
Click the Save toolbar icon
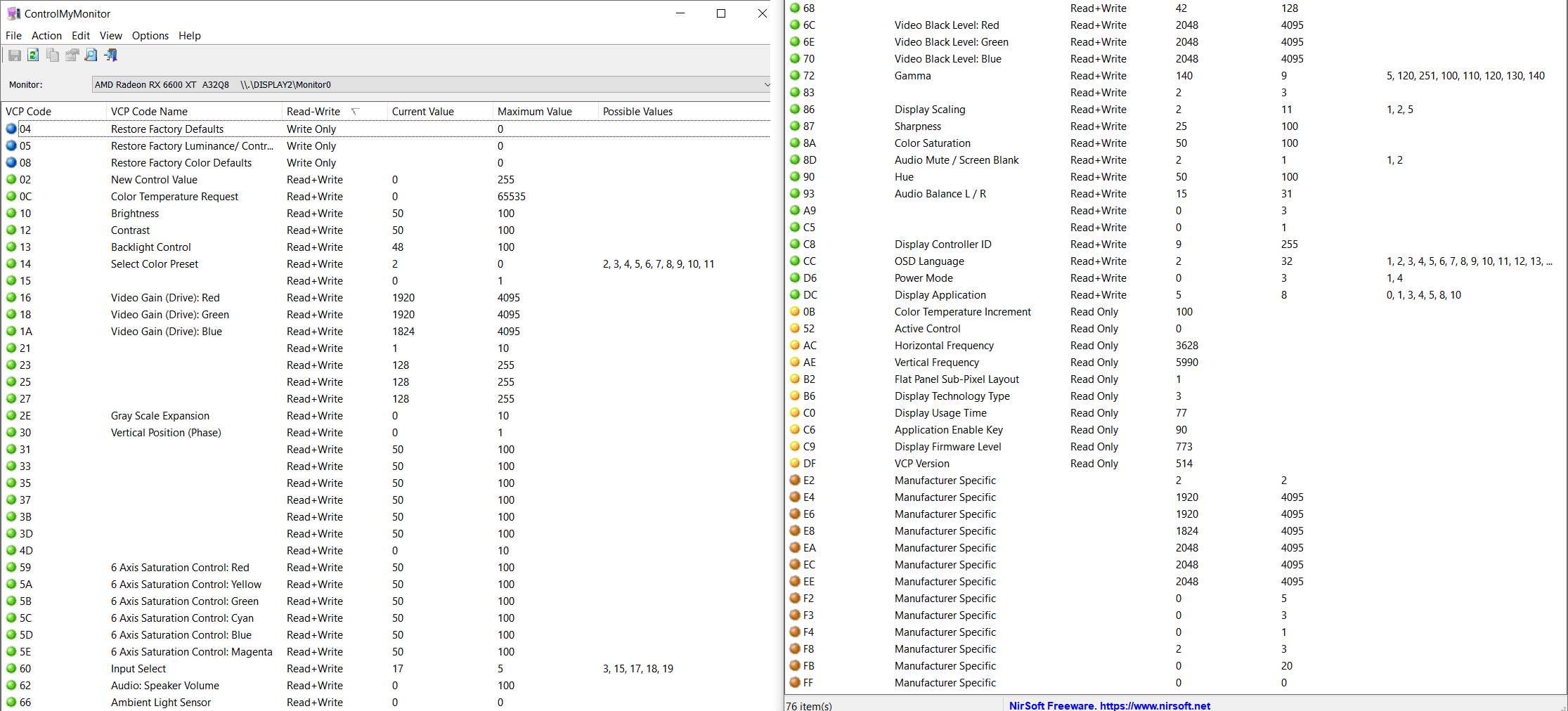click(x=14, y=56)
